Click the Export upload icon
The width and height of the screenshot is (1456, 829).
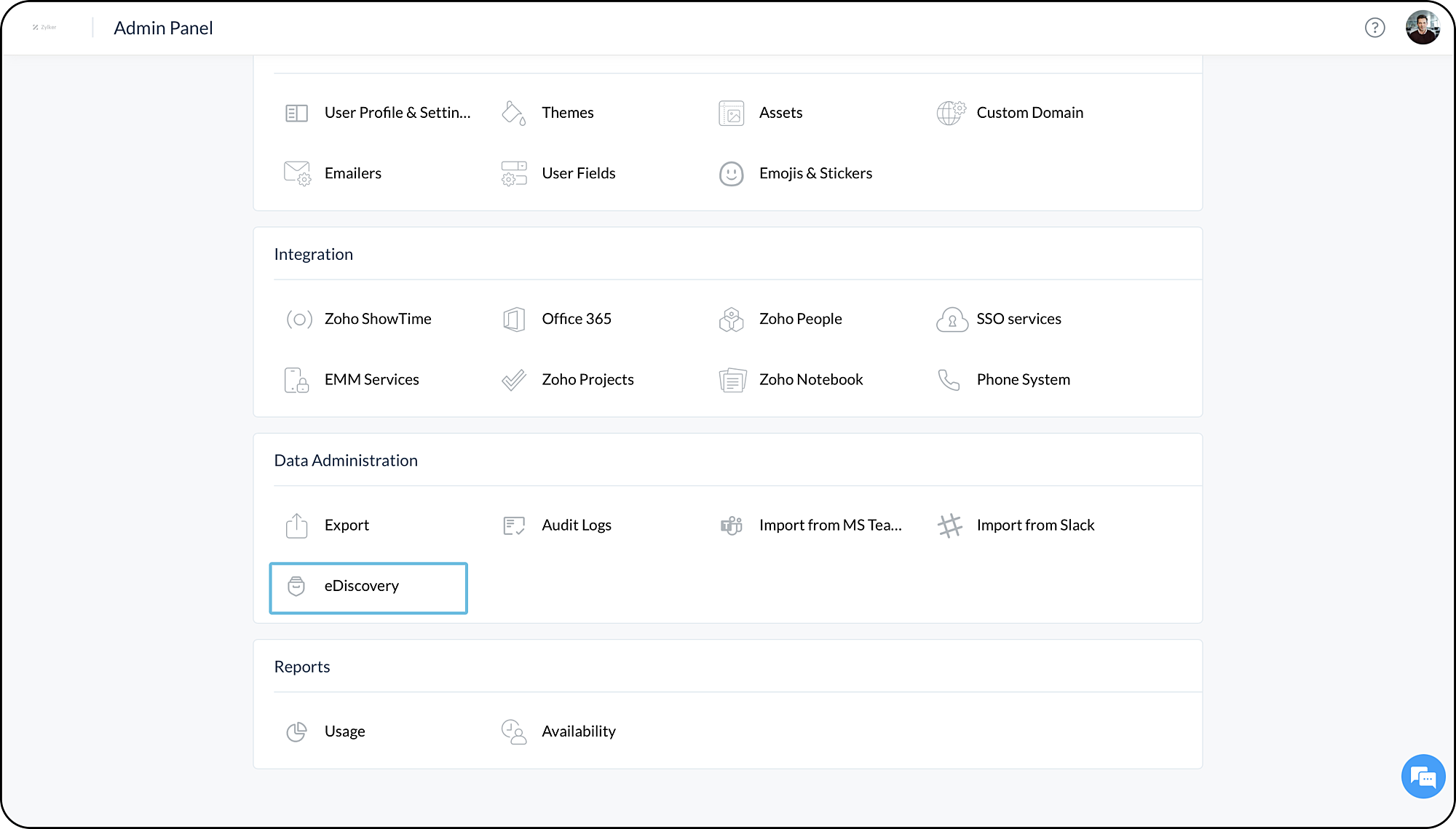pos(297,525)
